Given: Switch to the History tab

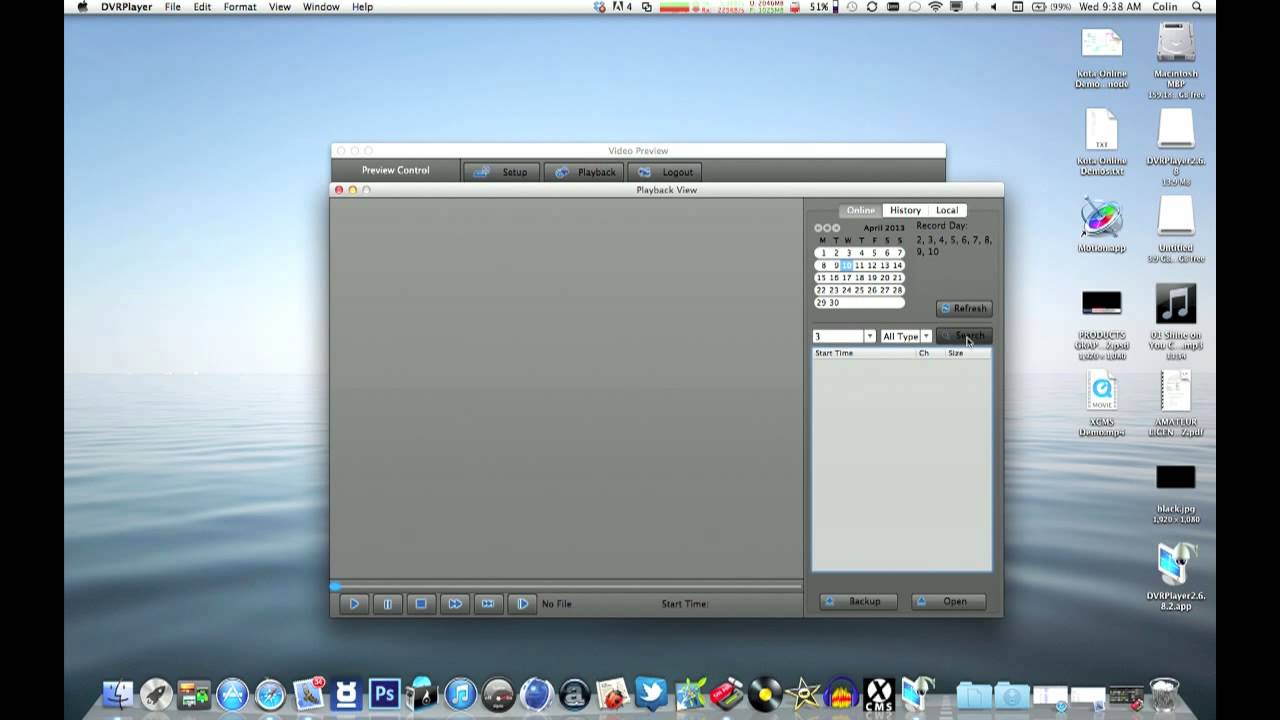Looking at the screenshot, I should (905, 210).
